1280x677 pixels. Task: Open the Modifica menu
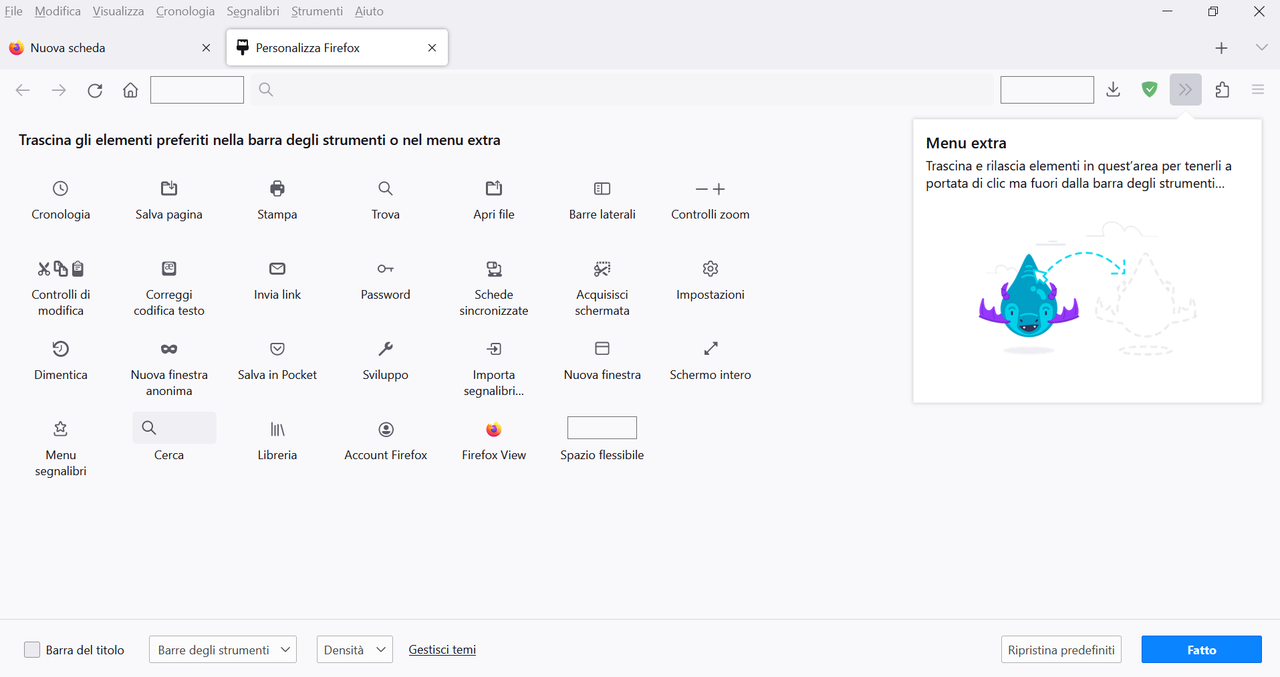pyautogui.click(x=58, y=11)
